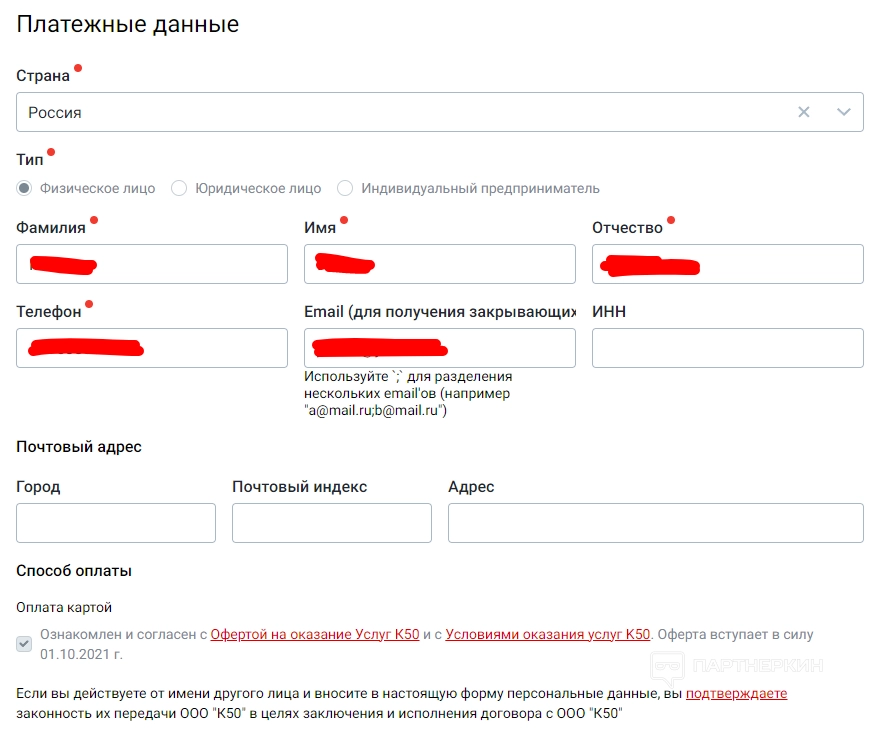Focus the Почтовый индекс field

pos(331,523)
